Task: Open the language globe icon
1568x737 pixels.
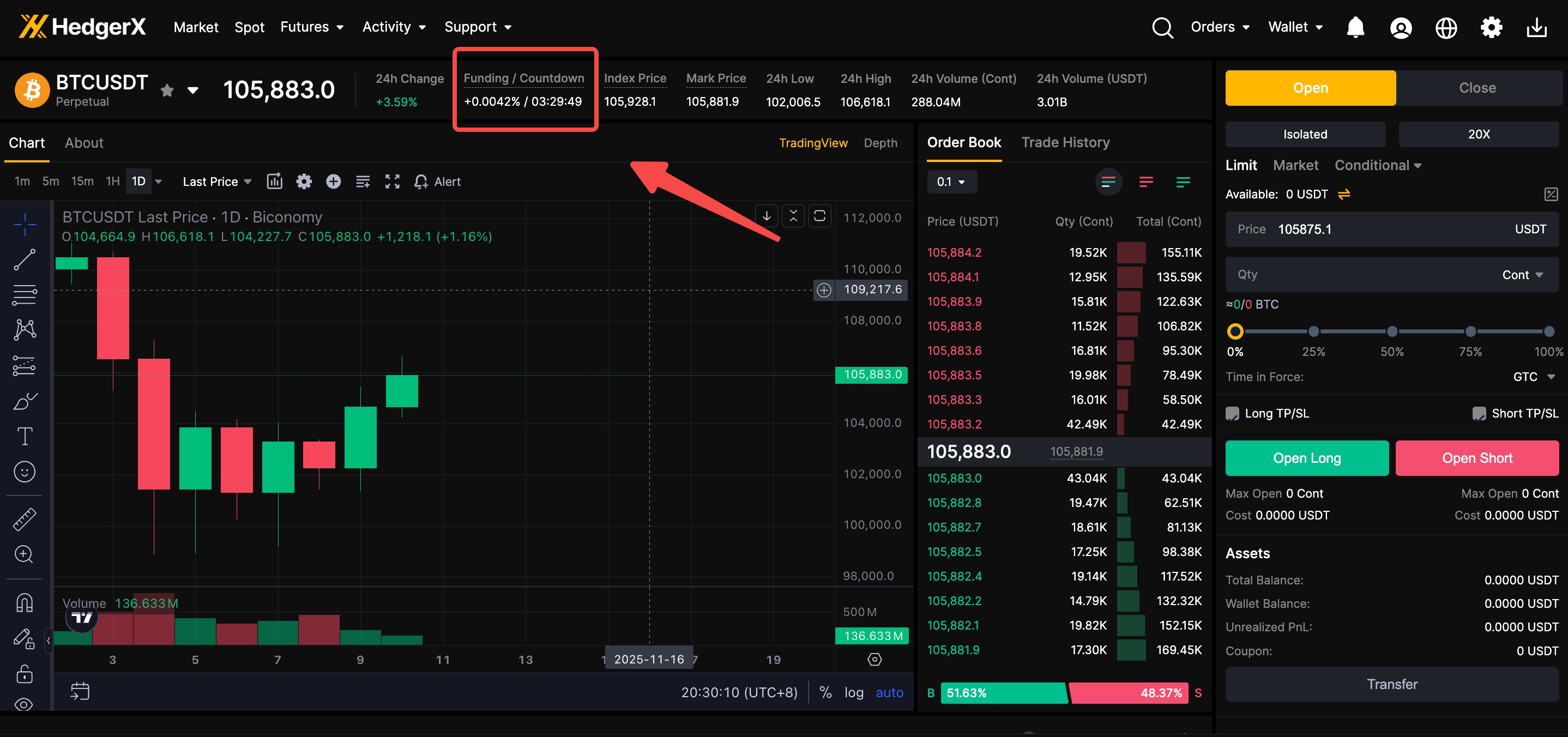Action: click(1446, 27)
